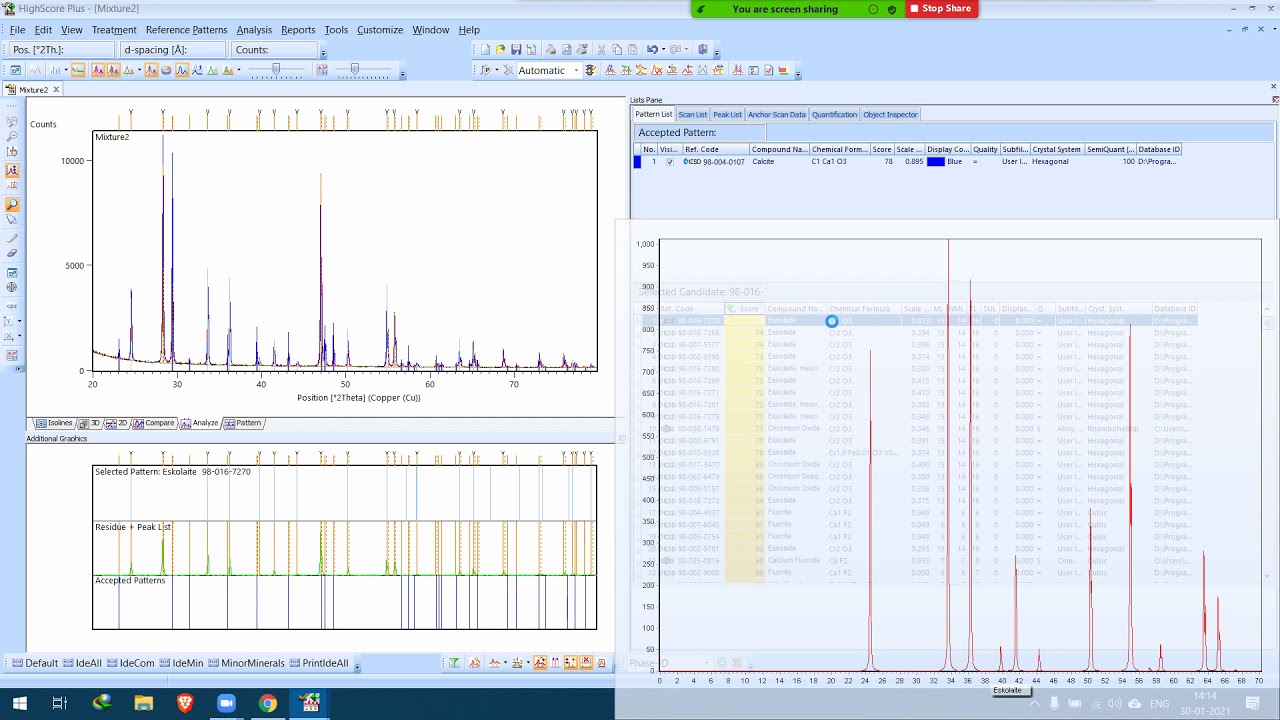Adjust the first graphics toolbar slider

[276, 70]
